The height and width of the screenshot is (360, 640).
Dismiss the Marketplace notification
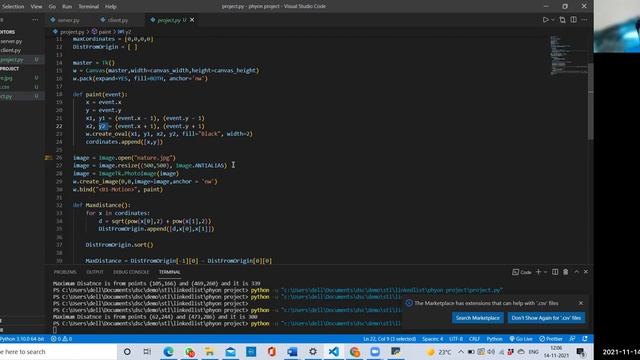click(x=581, y=303)
